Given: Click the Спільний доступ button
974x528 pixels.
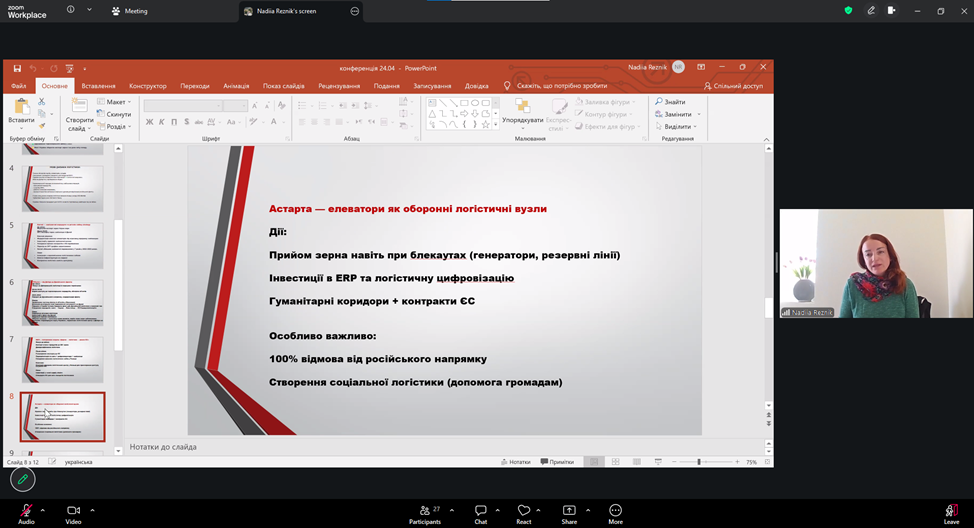Looking at the screenshot, I should click(735, 86).
